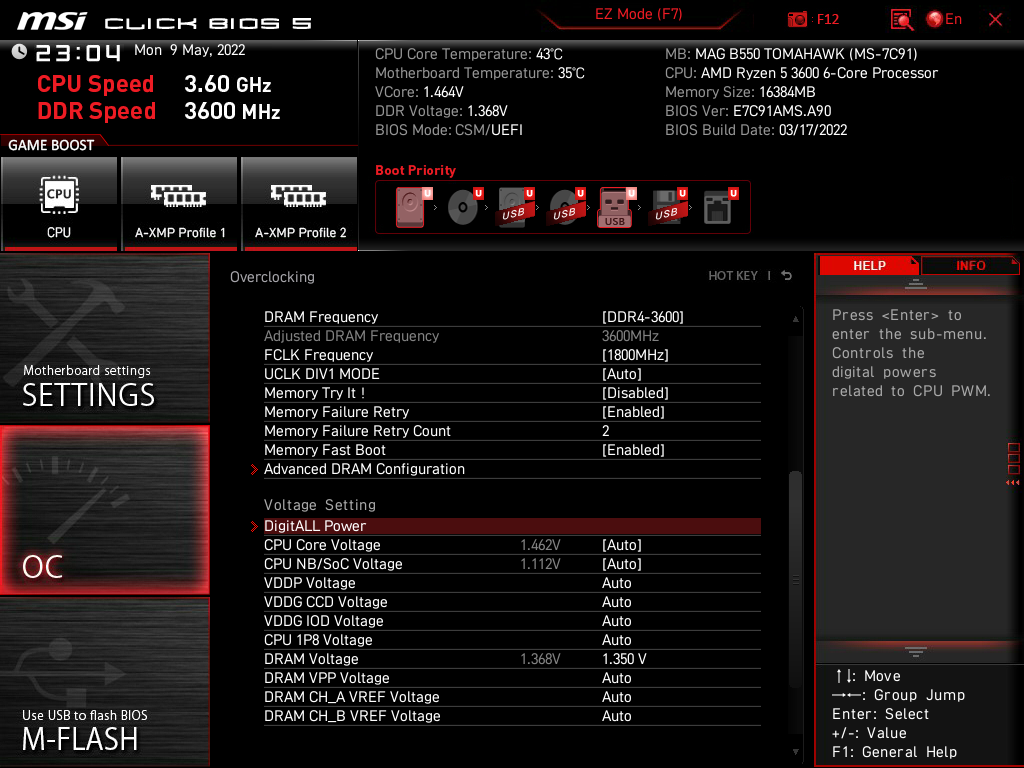
Task: Click the 1.462V CPU core voltage reading
Action: click(x=540, y=545)
